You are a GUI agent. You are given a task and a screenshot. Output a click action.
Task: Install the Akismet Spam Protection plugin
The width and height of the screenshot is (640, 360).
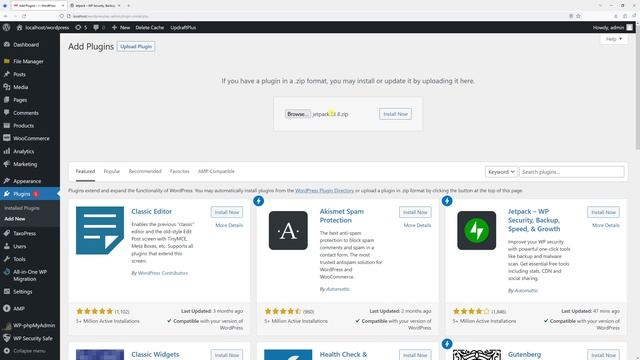(415, 212)
